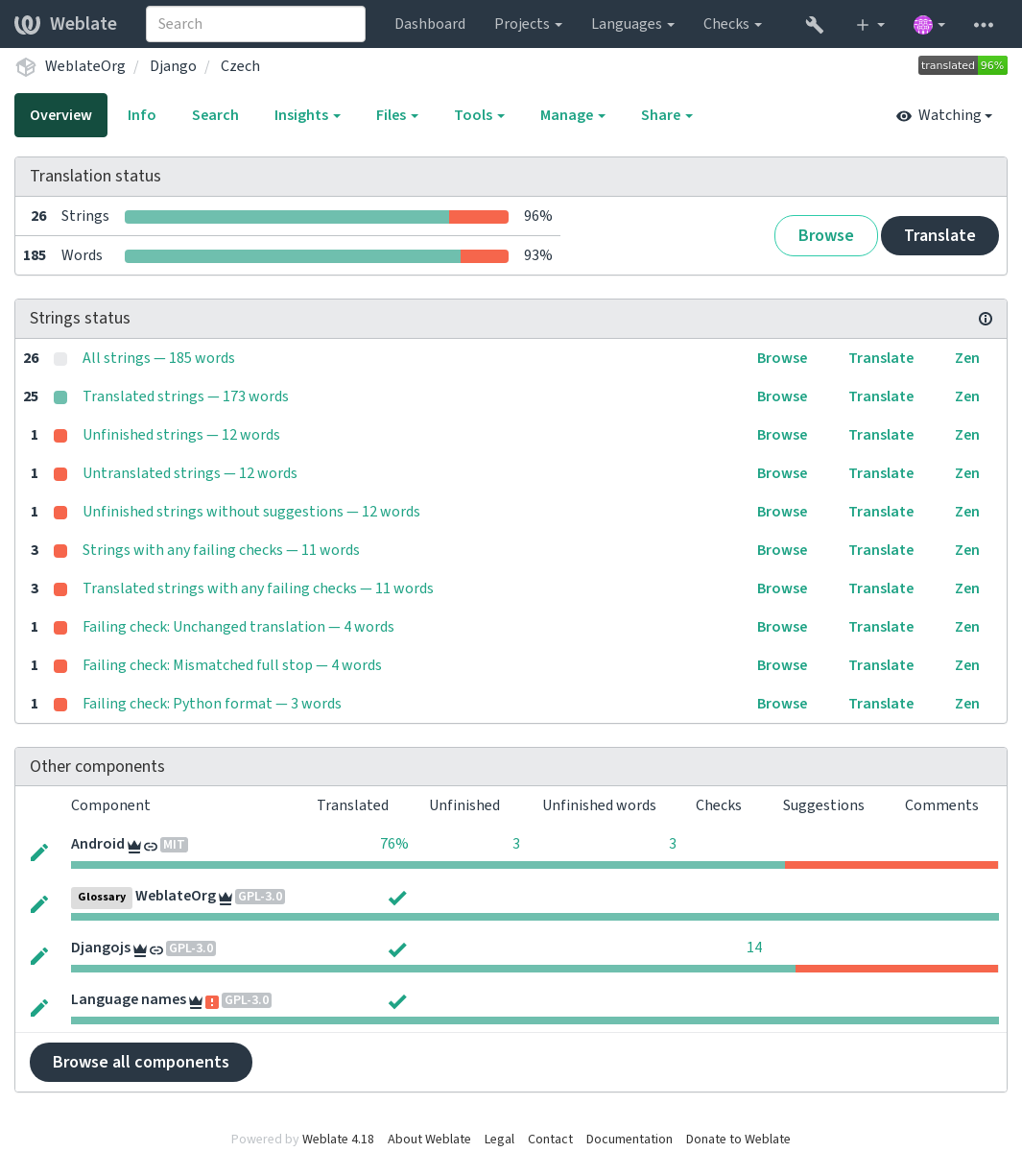Open All strings — 185 words link
The height and width of the screenshot is (1176, 1022).
tap(158, 358)
